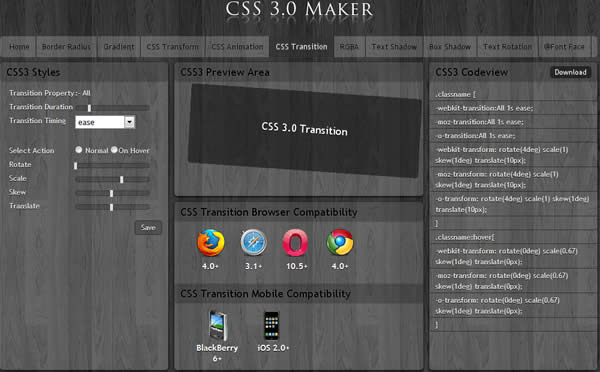Open the @Font Face tab

[x=564, y=47]
